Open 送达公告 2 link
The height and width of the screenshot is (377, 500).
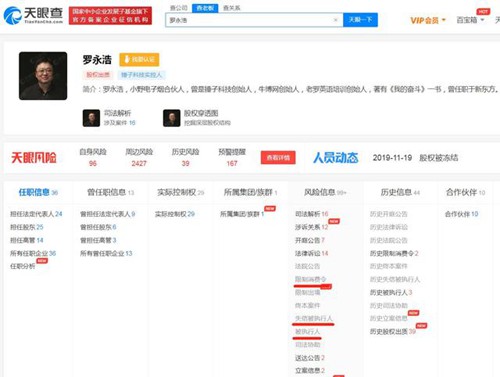(x=310, y=358)
